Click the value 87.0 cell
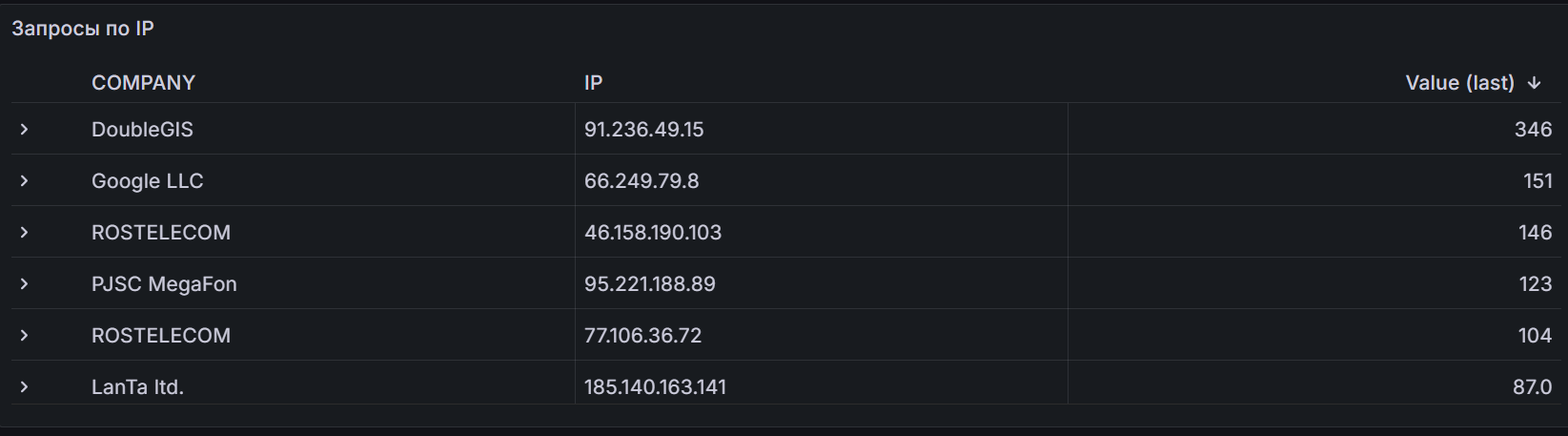Viewport: 1568px width, 436px height. (1532, 386)
